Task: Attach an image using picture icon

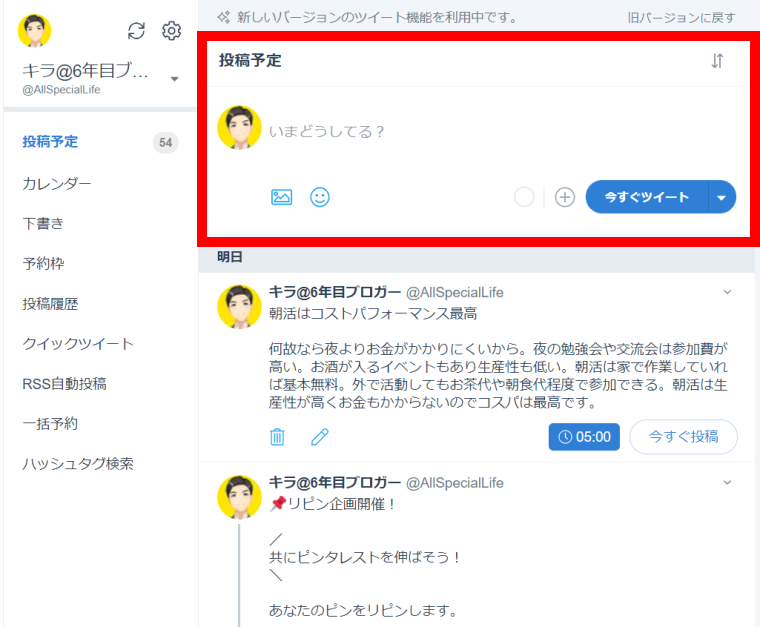Action: (282, 197)
